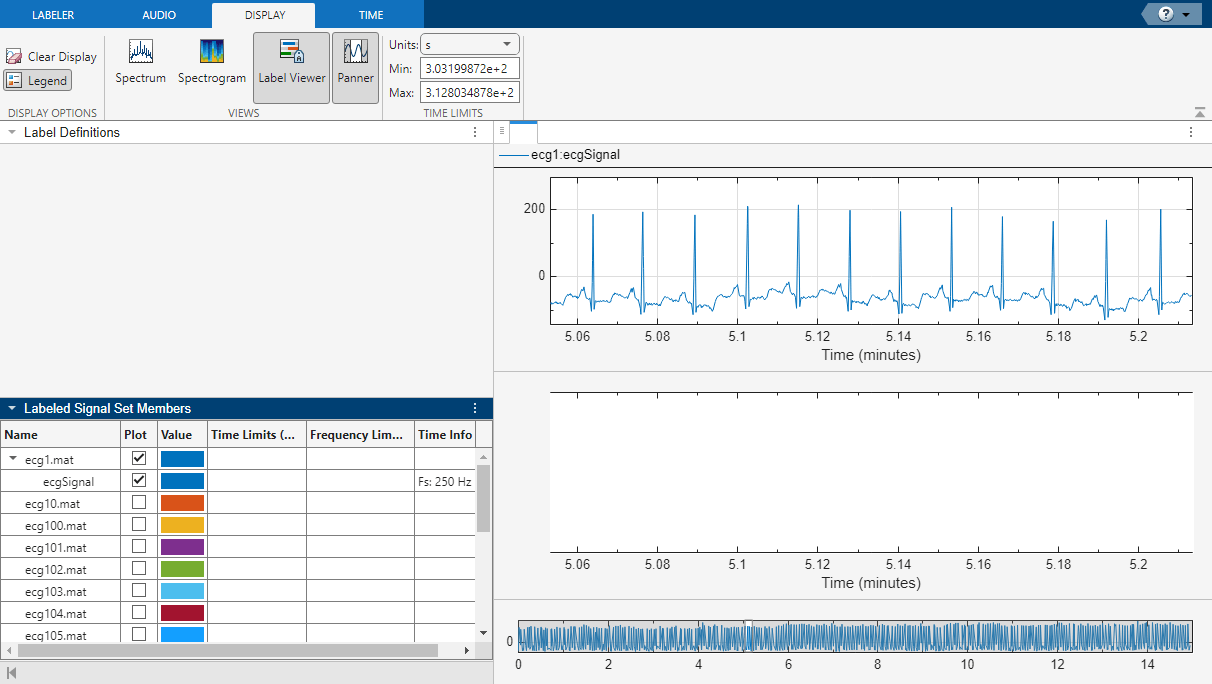1212x684 pixels.
Task: Open the Spectrogram view
Action: coord(211,62)
